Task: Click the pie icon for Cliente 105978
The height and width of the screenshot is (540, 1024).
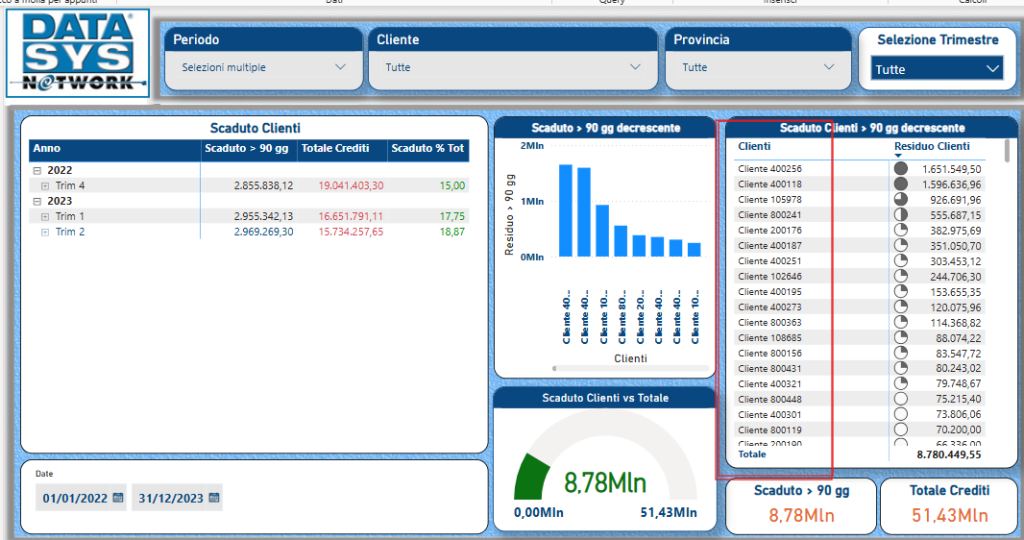Action: tap(900, 200)
